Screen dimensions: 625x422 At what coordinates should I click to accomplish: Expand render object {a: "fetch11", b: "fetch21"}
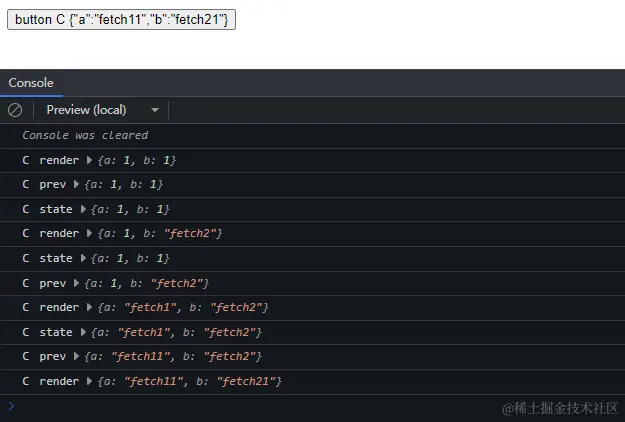point(90,381)
